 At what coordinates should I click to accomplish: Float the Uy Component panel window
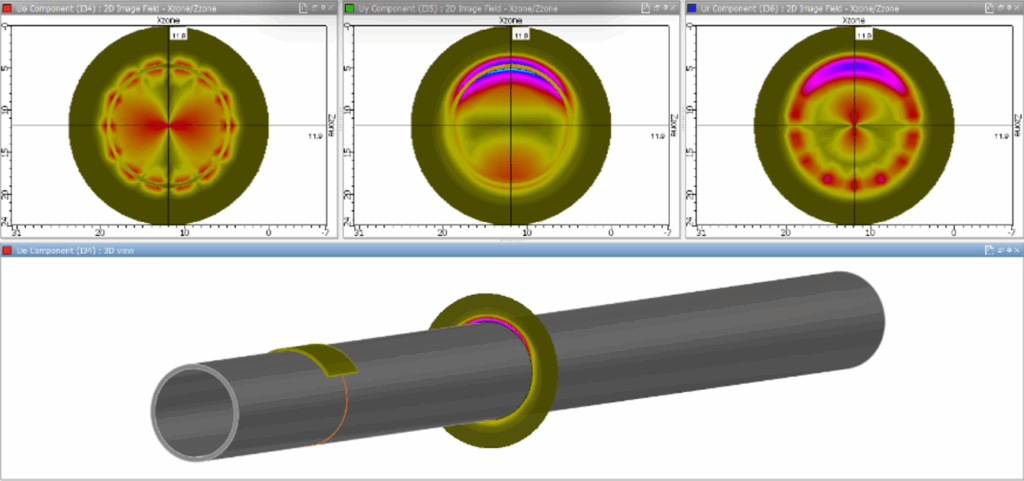(x=655, y=7)
